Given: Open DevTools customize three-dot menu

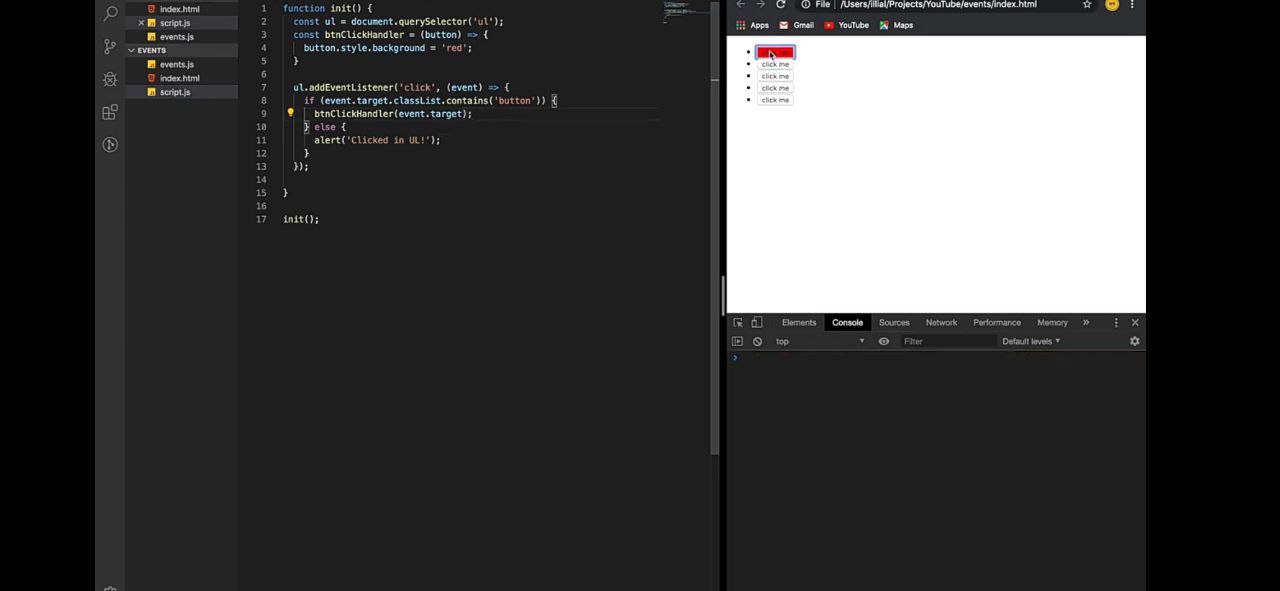Looking at the screenshot, I should [1116, 322].
